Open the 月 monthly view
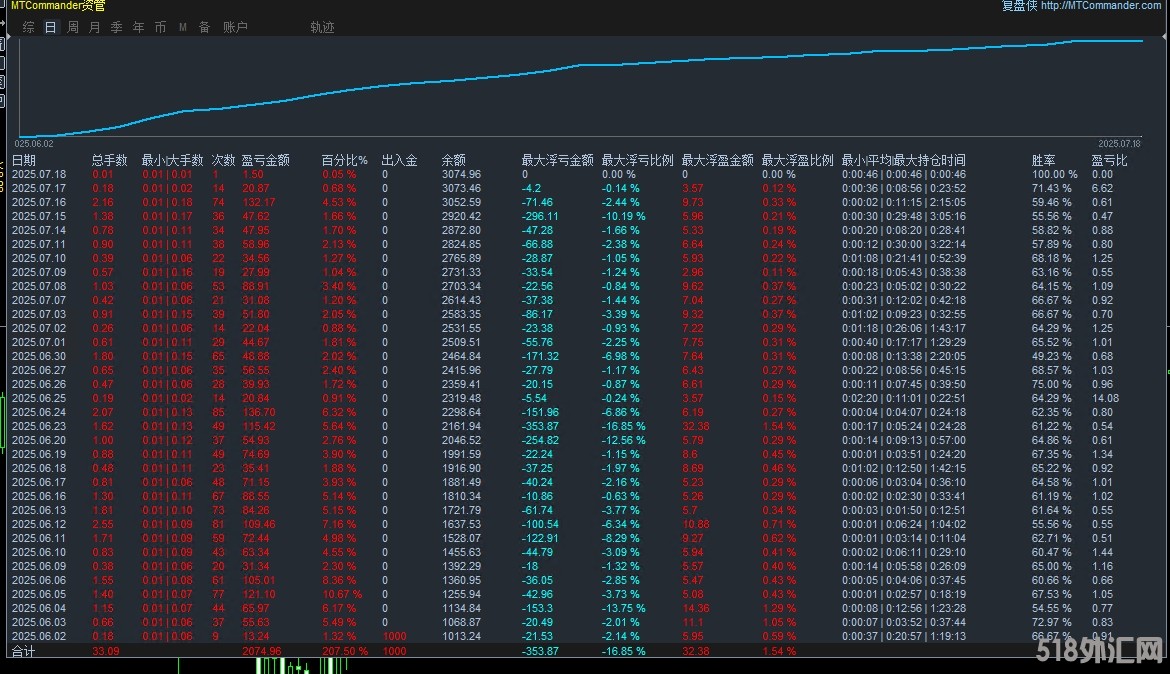The height and width of the screenshot is (674, 1170). [94, 27]
